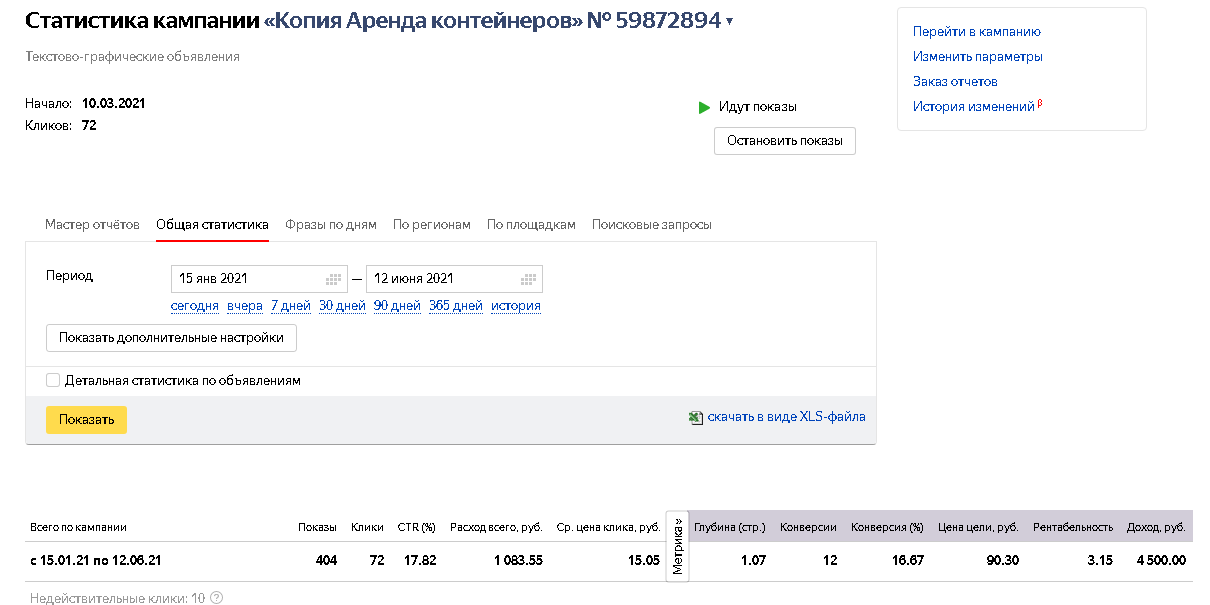Viewport: 1210px width, 605px height.
Task: Download statistics as XLS file link
Action: 786,417
